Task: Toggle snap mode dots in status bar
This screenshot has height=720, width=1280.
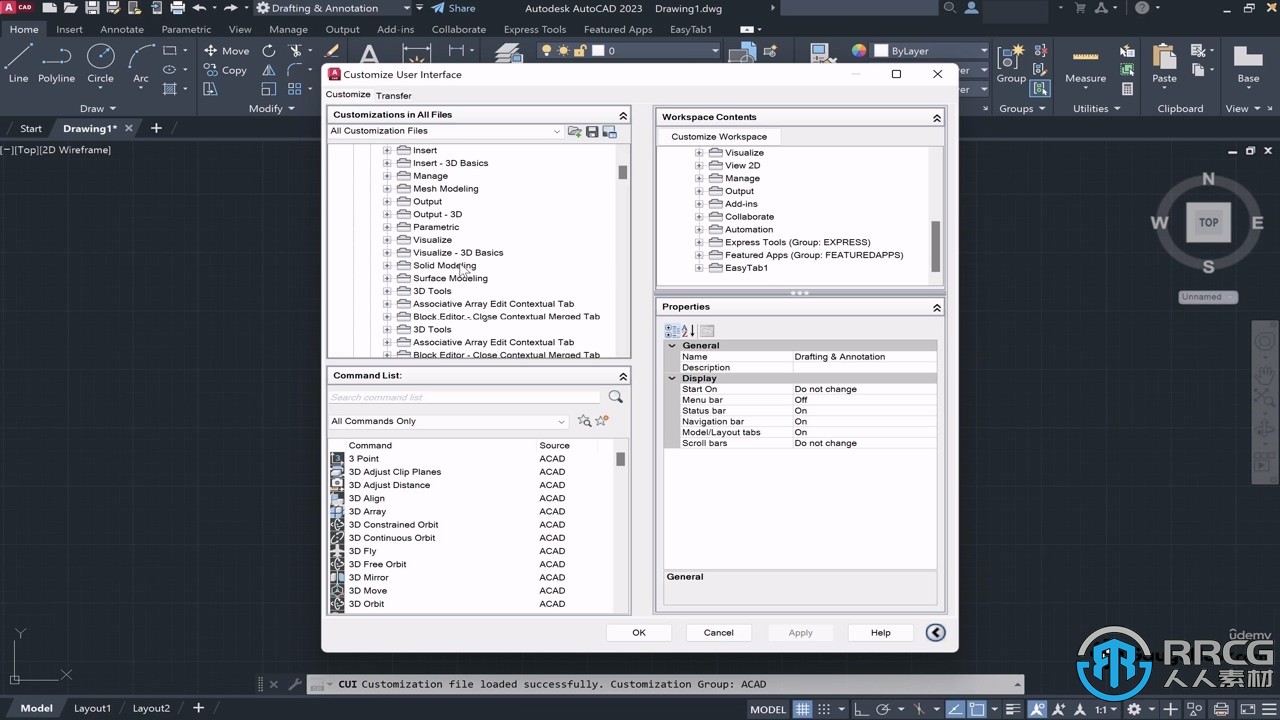Action: (x=823, y=709)
